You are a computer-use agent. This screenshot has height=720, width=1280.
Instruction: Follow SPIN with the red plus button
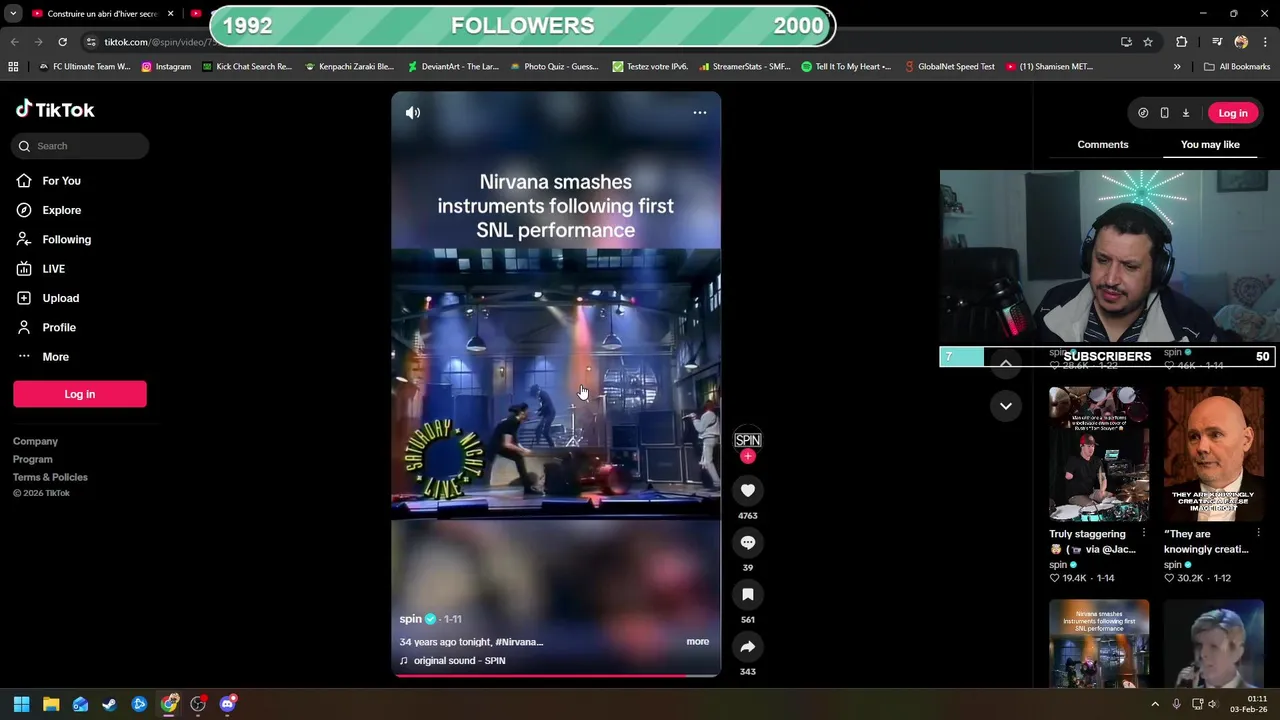pyautogui.click(x=748, y=456)
